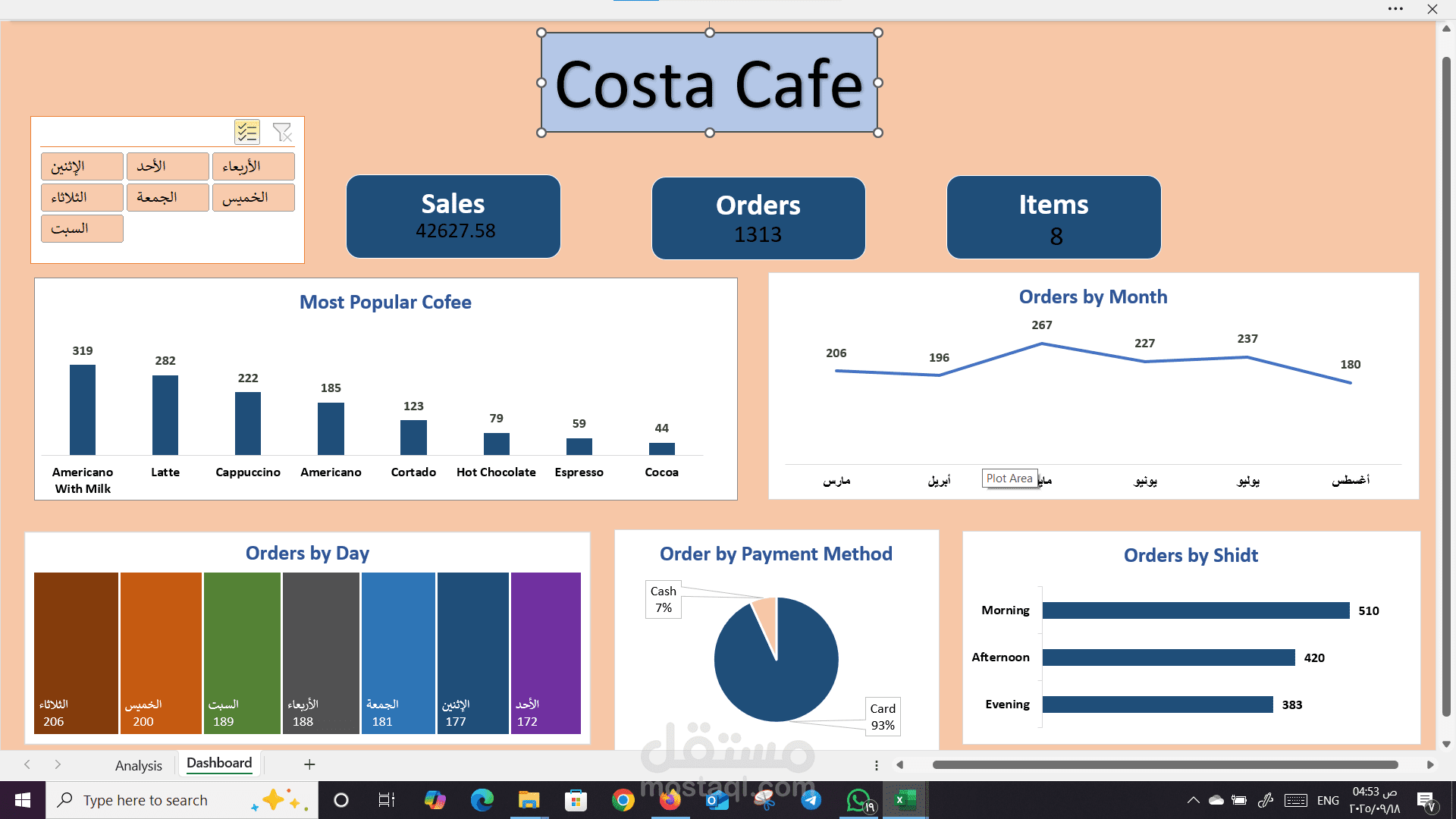Click previous sheet navigation arrow

[27, 764]
